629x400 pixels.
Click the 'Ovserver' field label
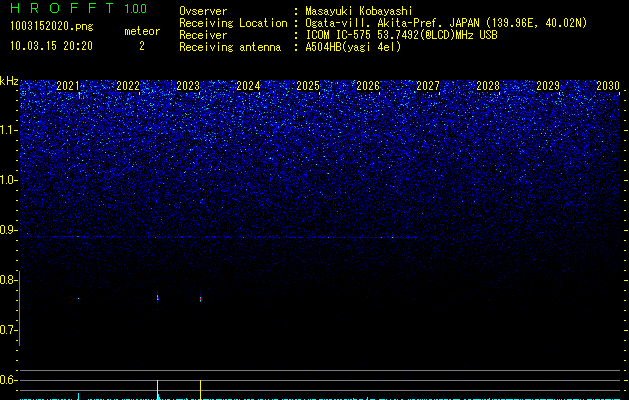(203, 11)
